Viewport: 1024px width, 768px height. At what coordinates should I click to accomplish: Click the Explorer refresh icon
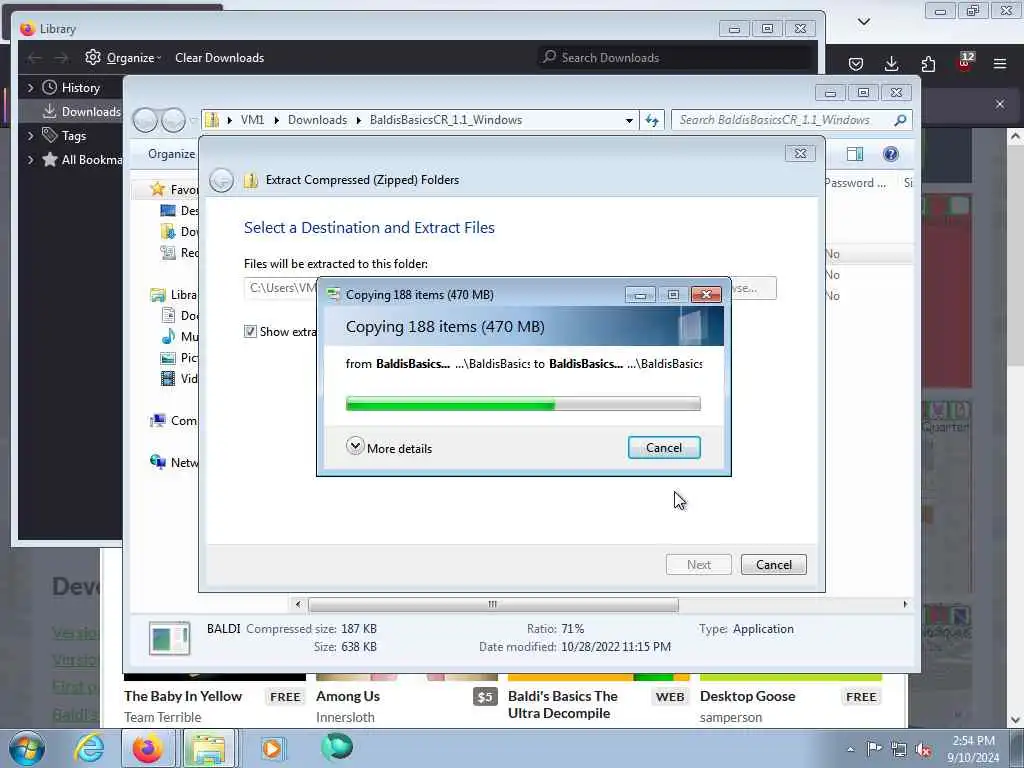652,120
